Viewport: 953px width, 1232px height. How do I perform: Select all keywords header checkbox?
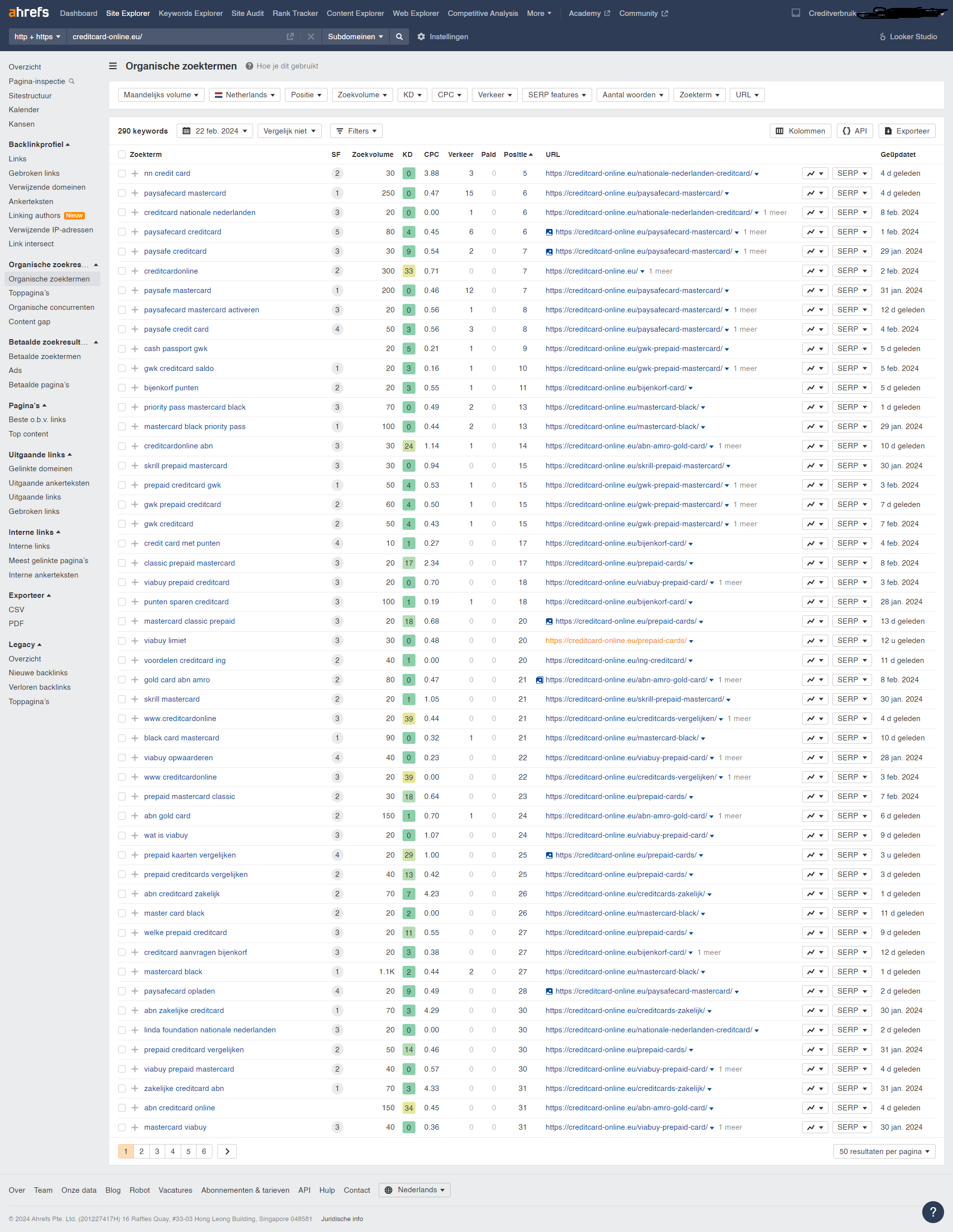[122, 154]
